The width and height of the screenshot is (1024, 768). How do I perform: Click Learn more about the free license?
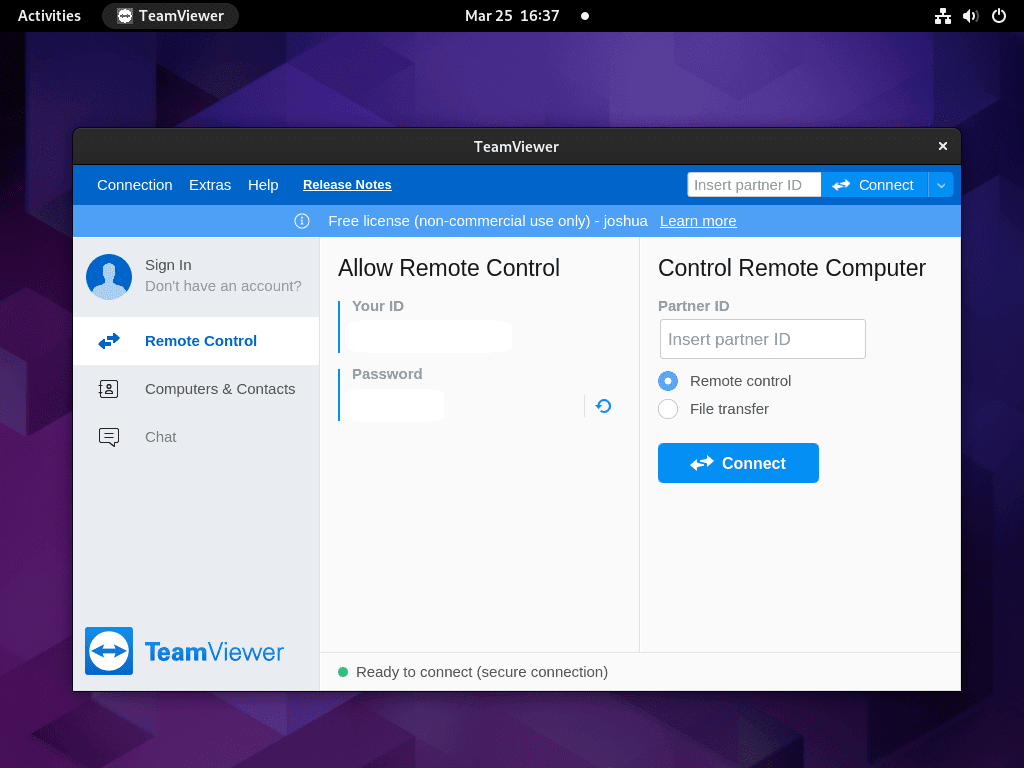tap(698, 221)
